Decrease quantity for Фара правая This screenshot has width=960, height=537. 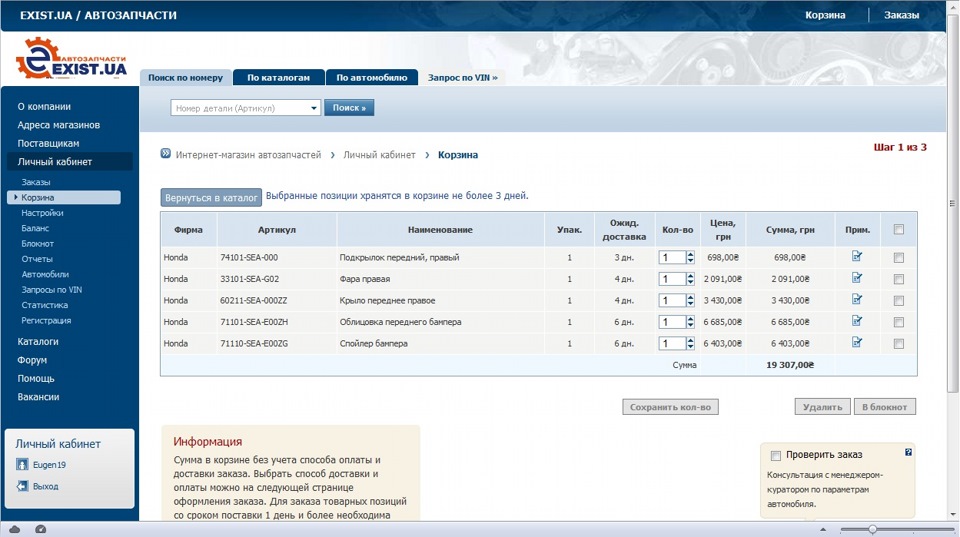pos(691,282)
